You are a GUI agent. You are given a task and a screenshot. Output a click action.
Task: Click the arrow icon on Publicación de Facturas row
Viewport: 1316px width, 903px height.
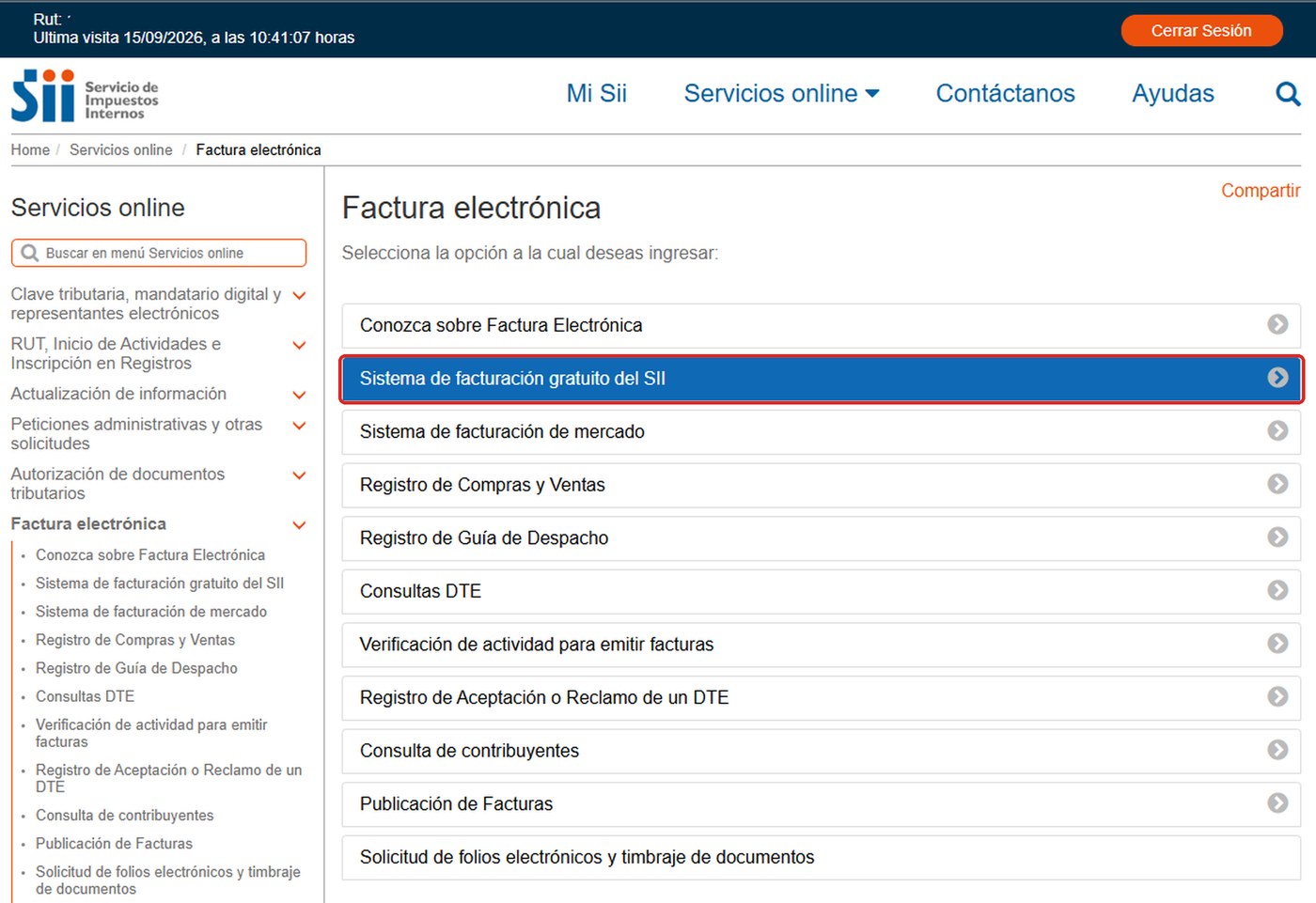pyautogui.click(x=1277, y=802)
